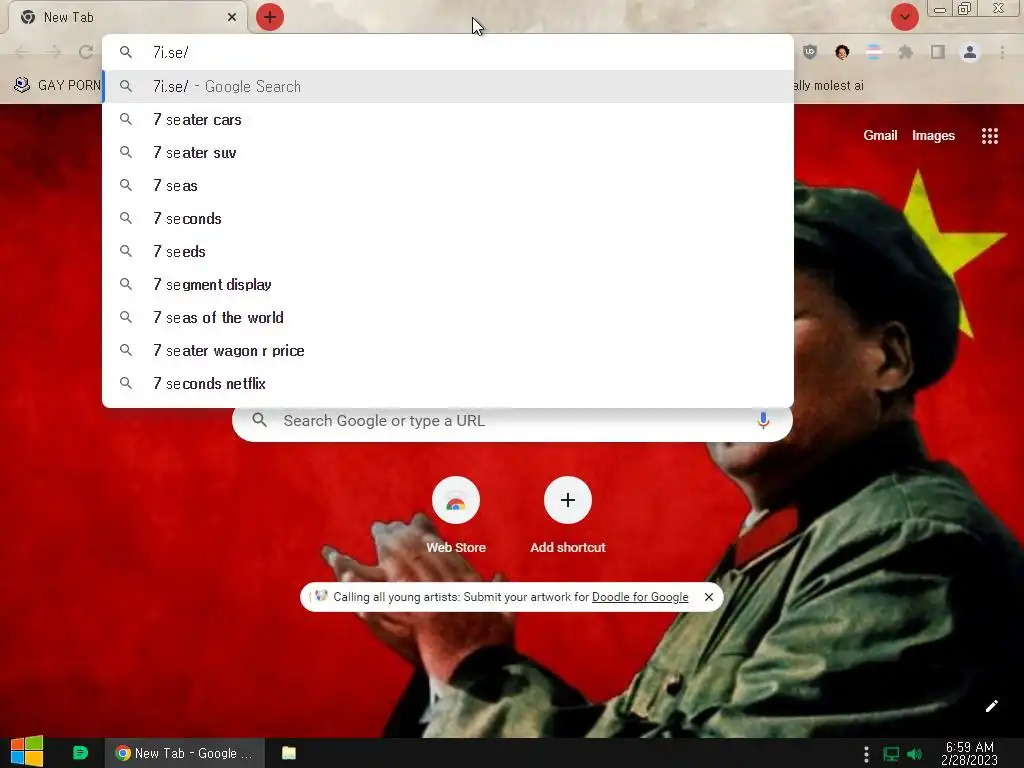Switch to 'New Tab - Google' taskbar item
This screenshot has width=1024, height=768.
pos(185,753)
